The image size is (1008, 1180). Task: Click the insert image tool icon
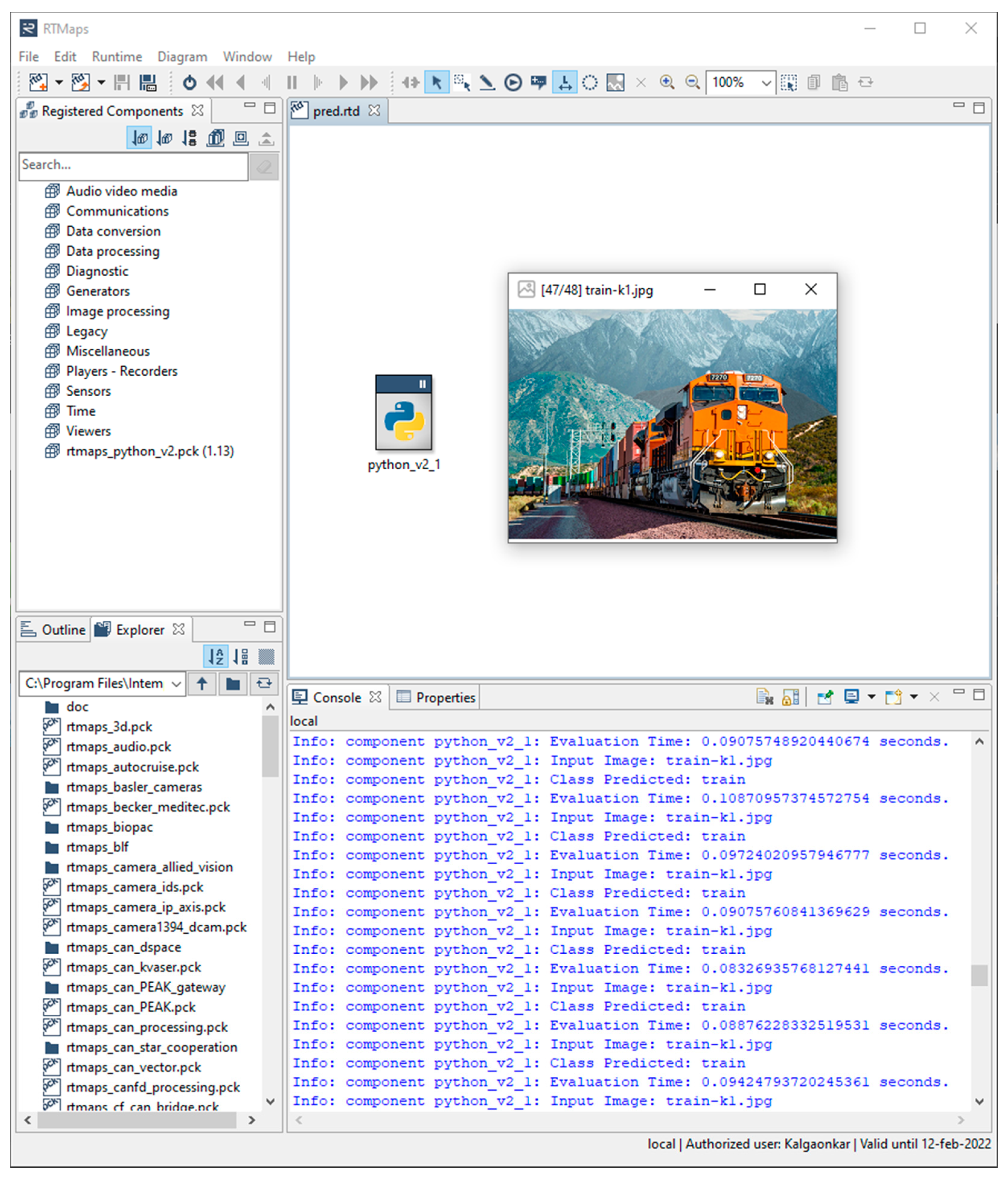[x=615, y=83]
